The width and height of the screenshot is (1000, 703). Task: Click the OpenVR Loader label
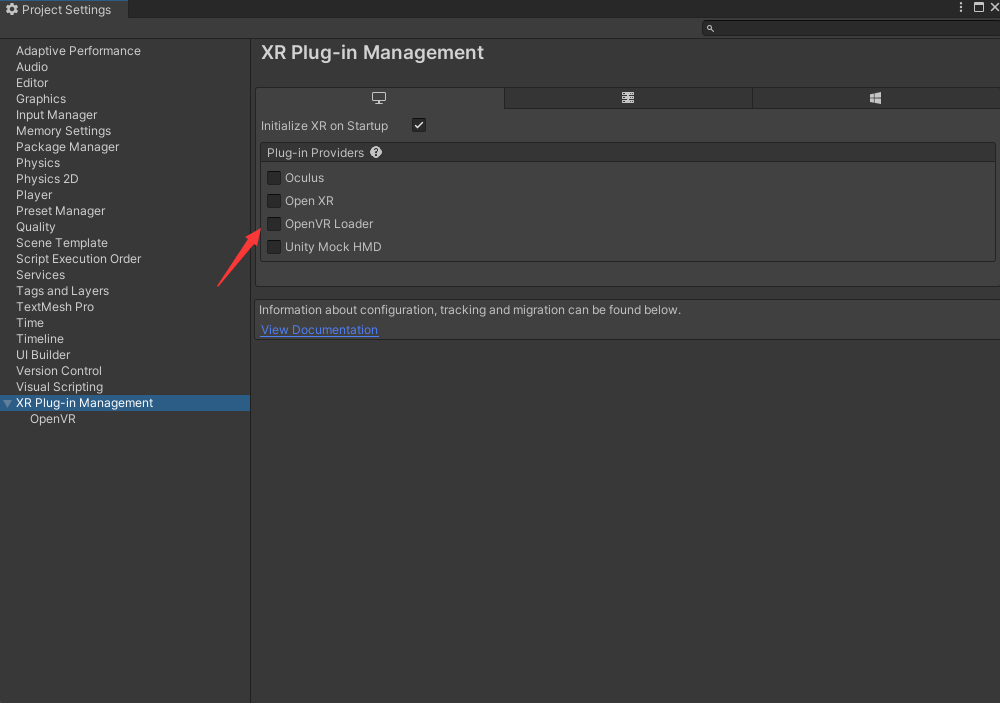pyautogui.click(x=329, y=224)
